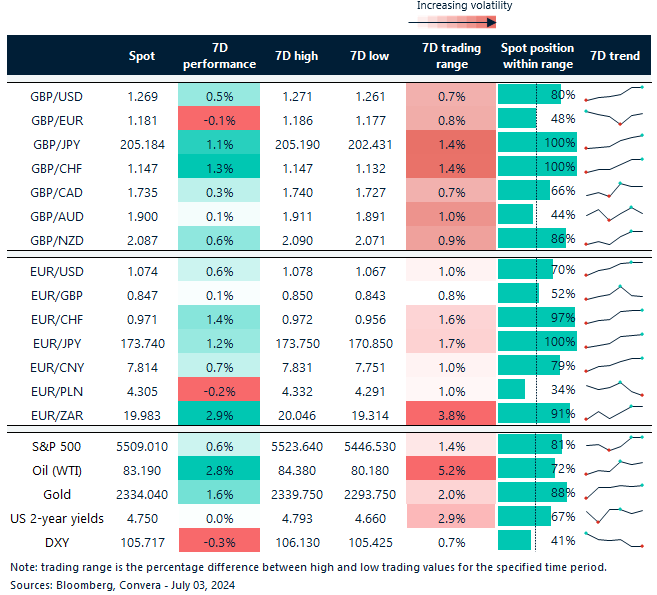The height and width of the screenshot is (595, 657).
Task: Click the 7D trading range column header
Action: pos(452,56)
